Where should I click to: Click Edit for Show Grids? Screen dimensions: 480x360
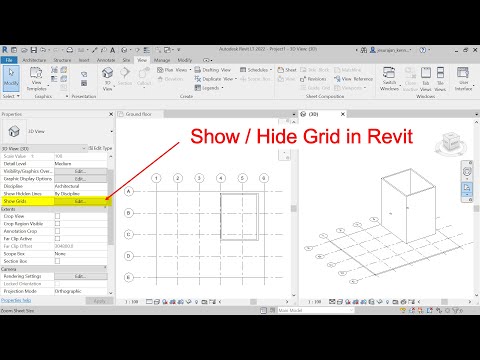tap(81, 201)
